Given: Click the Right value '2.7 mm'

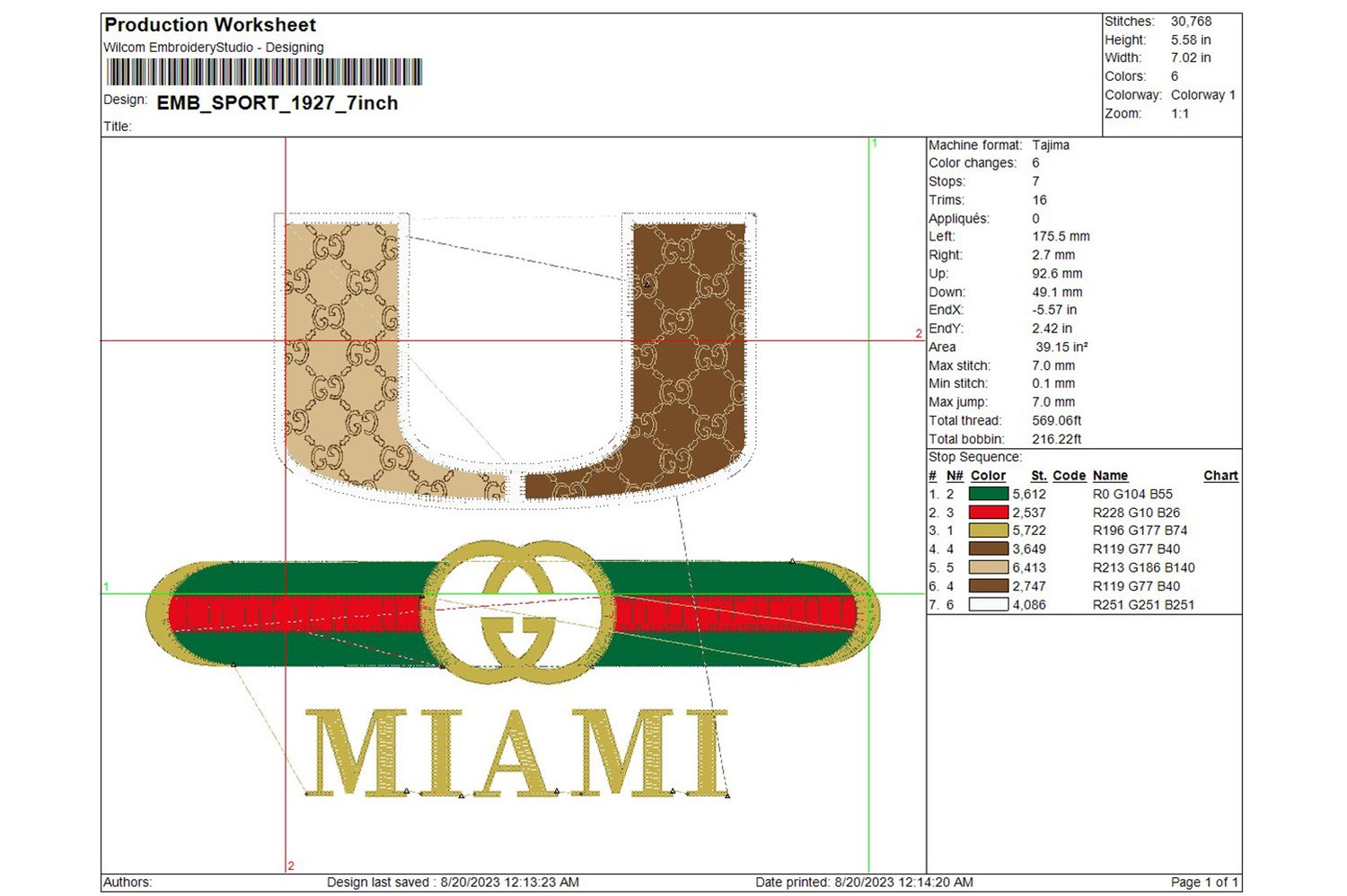Looking at the screenshot, I should (1053, 255).
